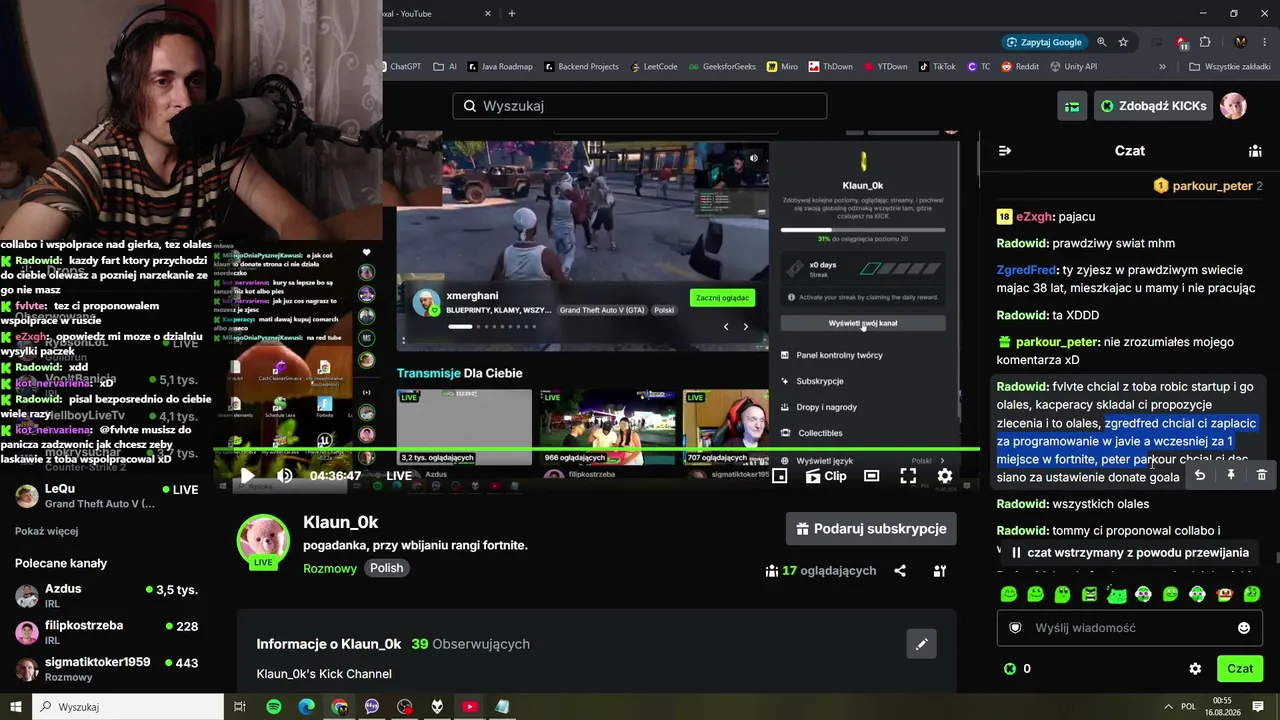Open the Windows notification center
The image size is (1280, 720).
[x=1258, y=707]
